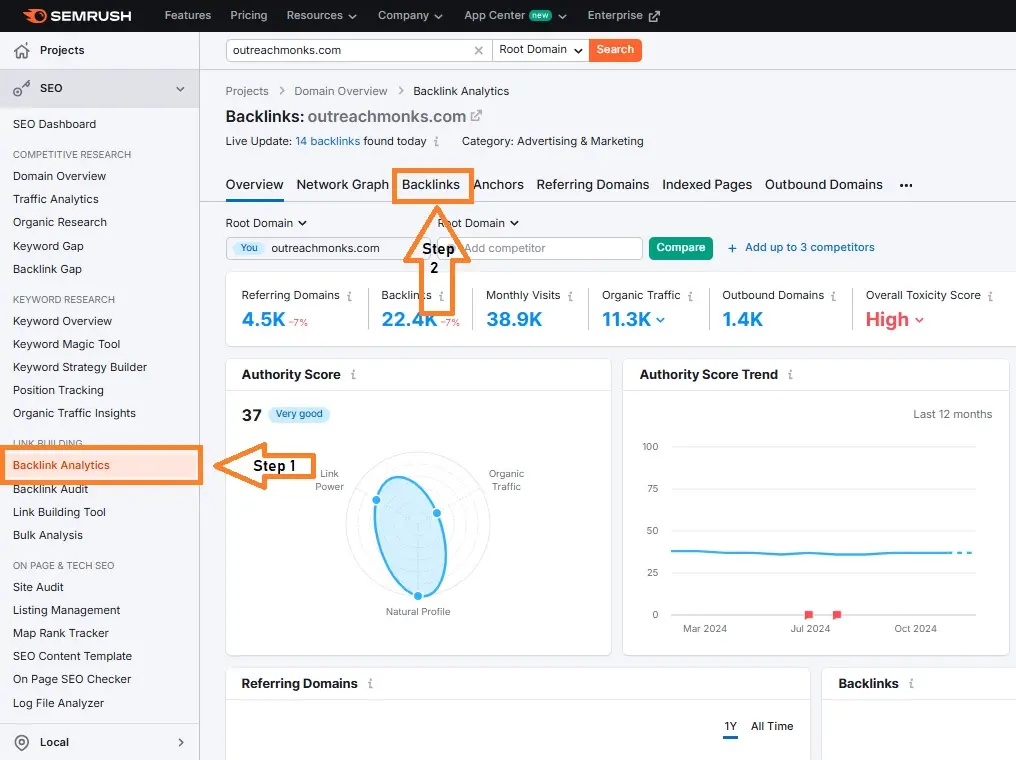Image resolution: width=1016 pixels, height=760 pixels.
Task: Switch to Overview tab
Action: pos(255,185)
